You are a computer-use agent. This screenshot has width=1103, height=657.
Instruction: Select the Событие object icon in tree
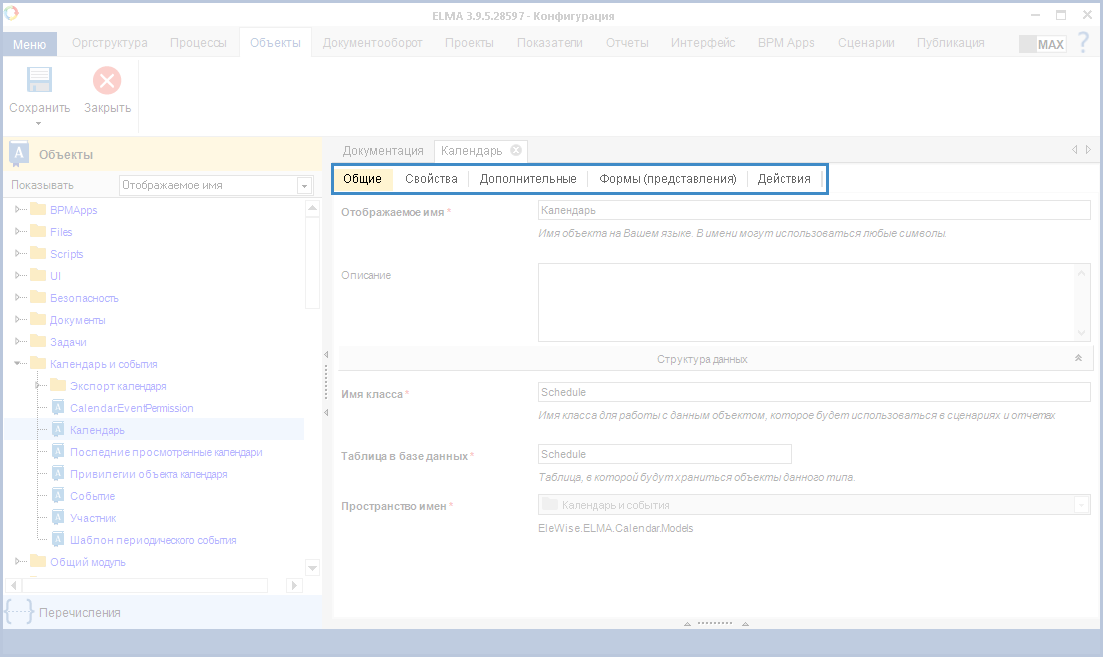[x=58, y=496]
